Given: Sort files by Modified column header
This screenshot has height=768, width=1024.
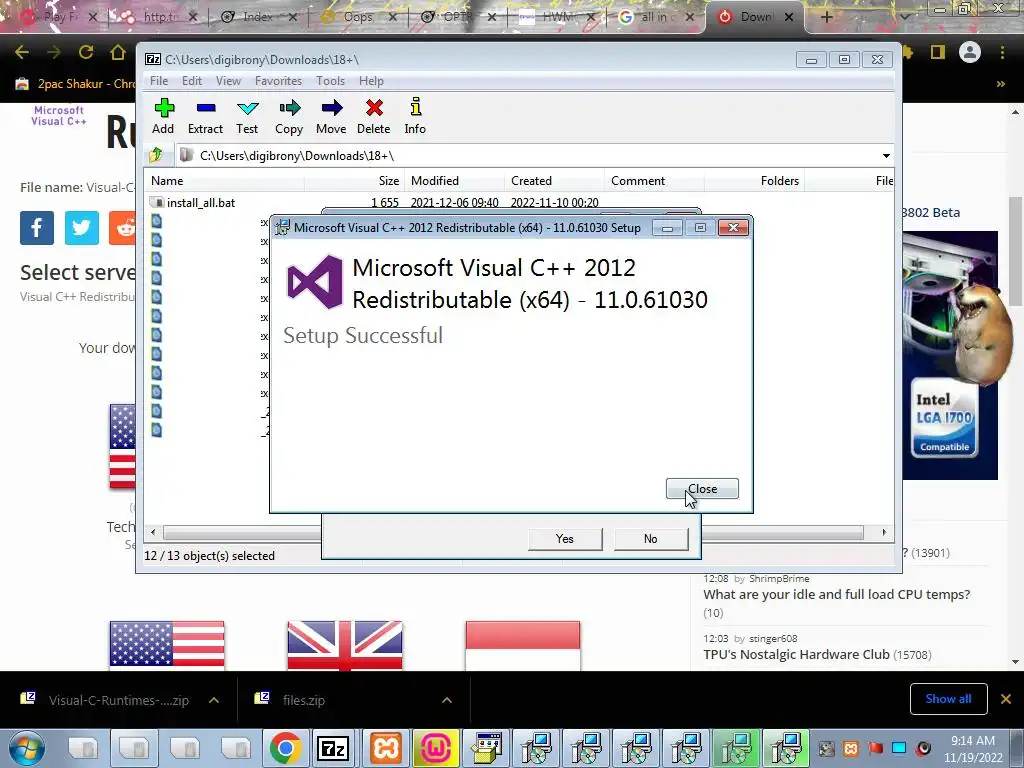Looking at the screenshot, I should coord(455,181).
